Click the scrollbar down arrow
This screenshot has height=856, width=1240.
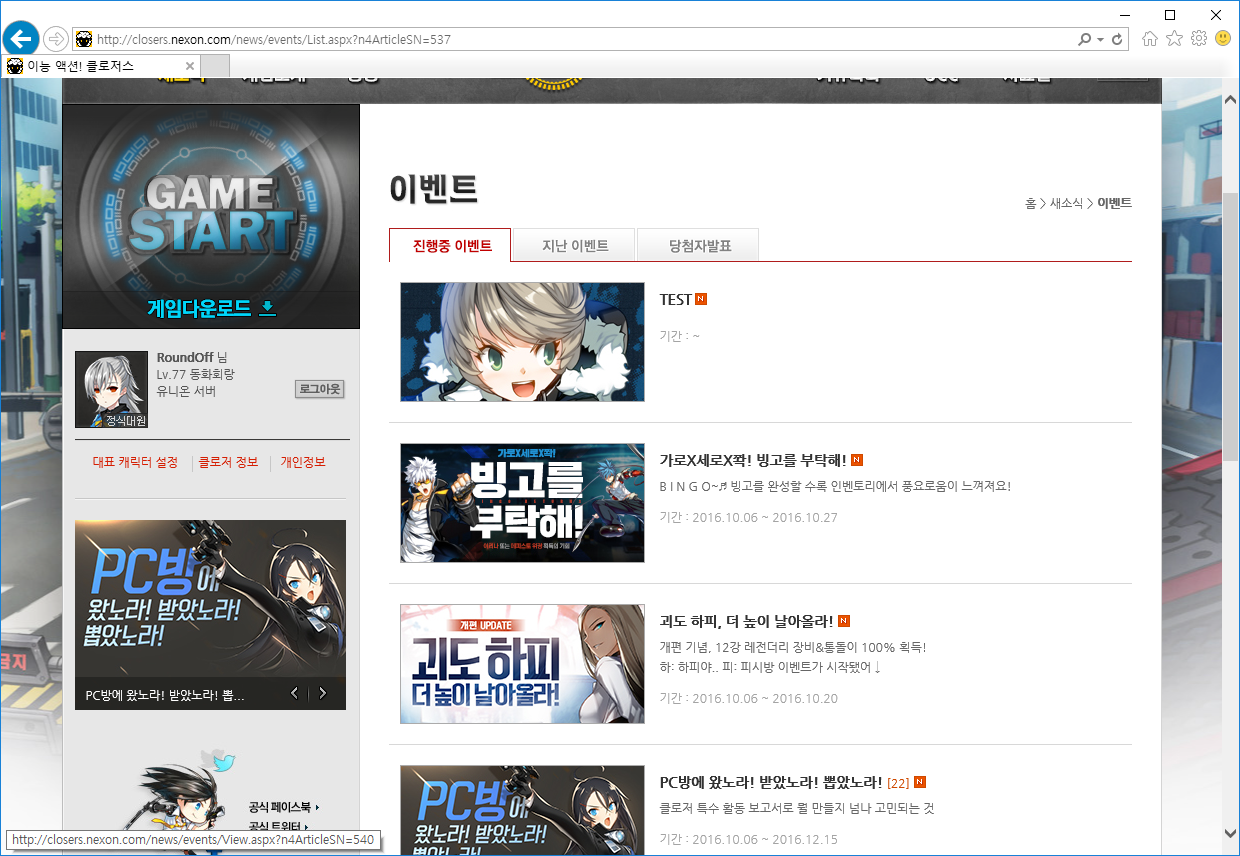1230,832
